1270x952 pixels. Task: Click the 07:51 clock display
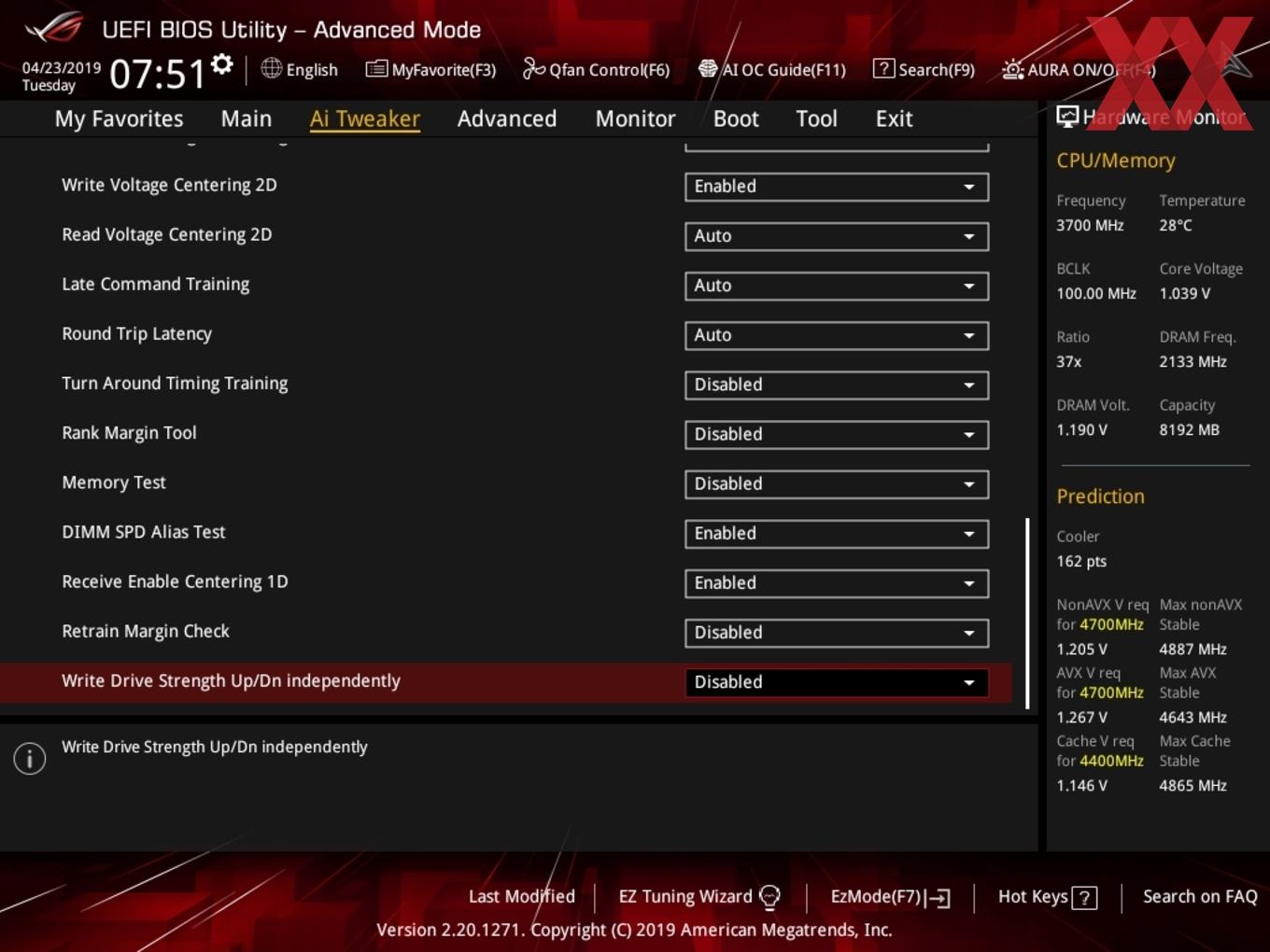point(157,74)
